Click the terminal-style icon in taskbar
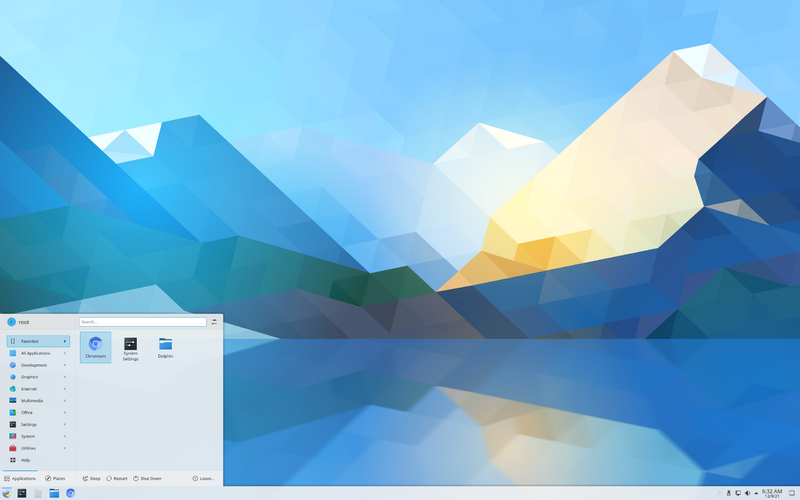The width and height of the screenshot is (800, 500). (22, 493)
